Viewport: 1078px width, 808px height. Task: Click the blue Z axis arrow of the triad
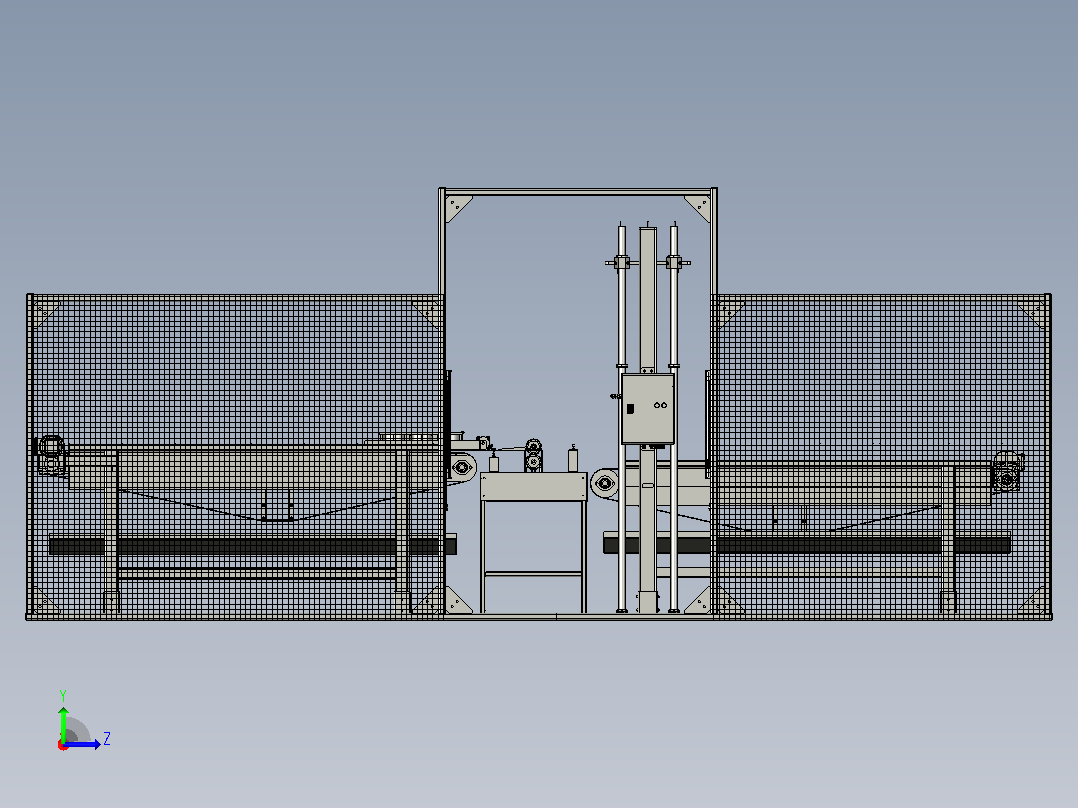[x=83, y=744]
